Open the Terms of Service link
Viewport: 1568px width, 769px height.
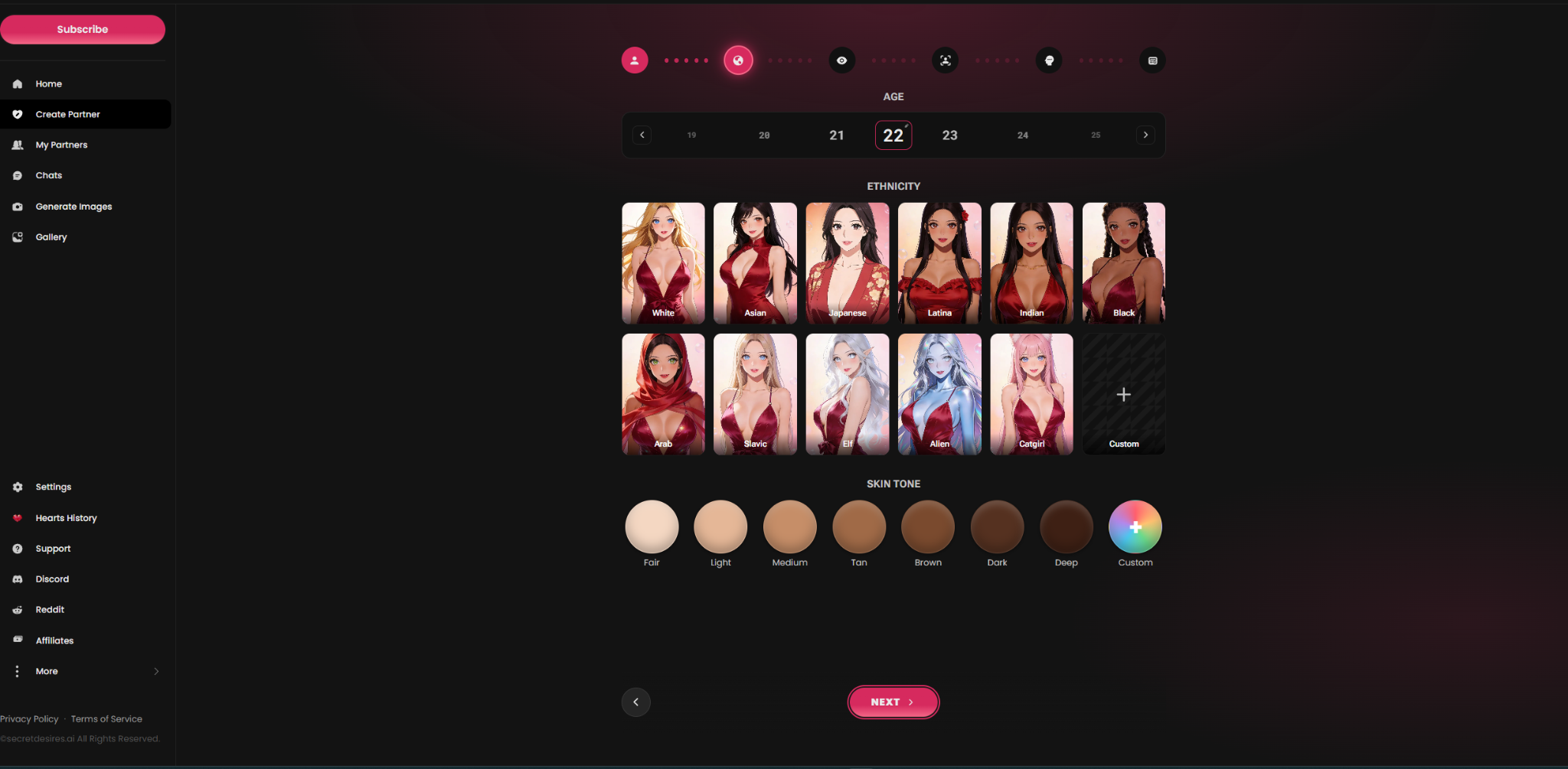click(106, 719)
